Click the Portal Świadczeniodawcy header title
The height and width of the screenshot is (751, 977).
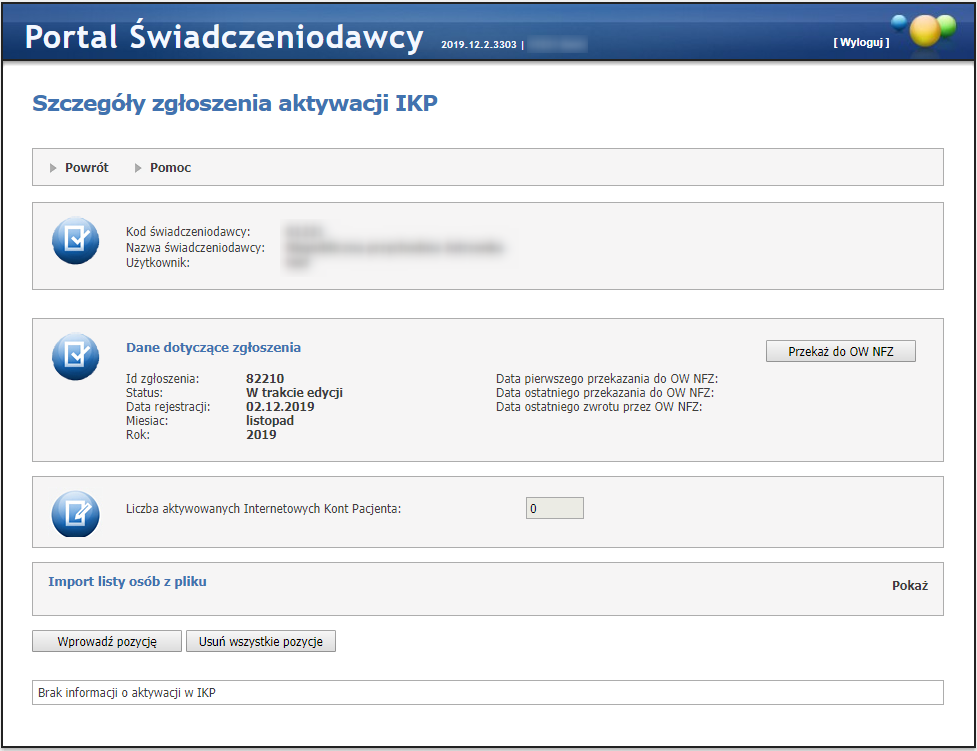click(224, 37)
